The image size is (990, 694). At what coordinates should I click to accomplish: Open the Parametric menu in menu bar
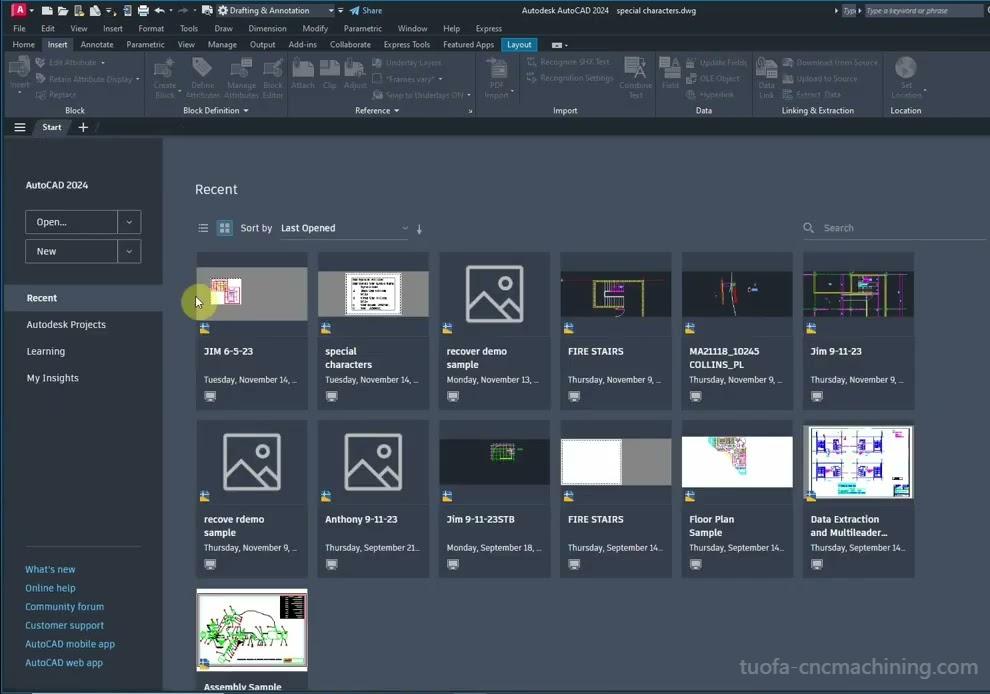pos(362,28)
